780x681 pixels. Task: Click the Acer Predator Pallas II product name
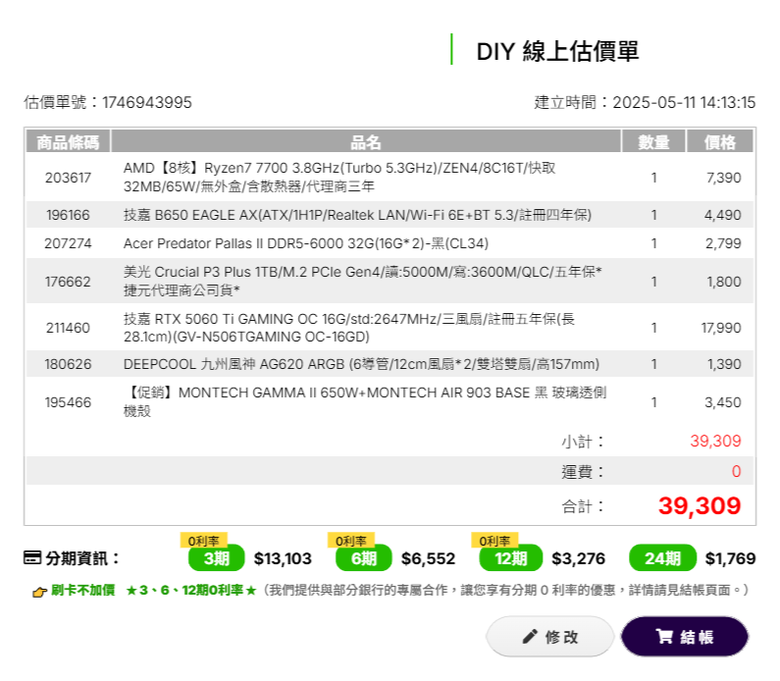point(306,243)
